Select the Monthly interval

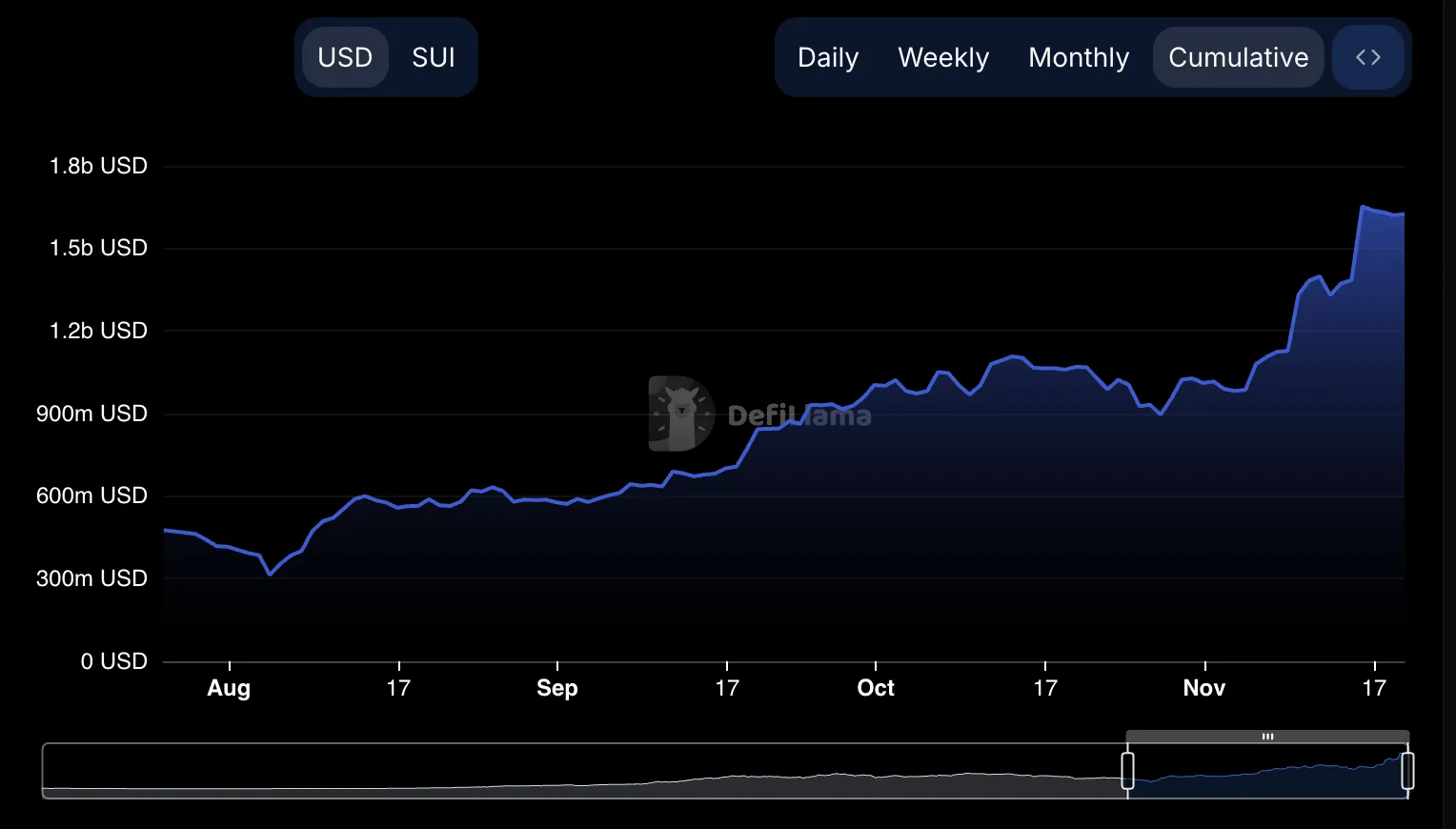click(1079, 57)
